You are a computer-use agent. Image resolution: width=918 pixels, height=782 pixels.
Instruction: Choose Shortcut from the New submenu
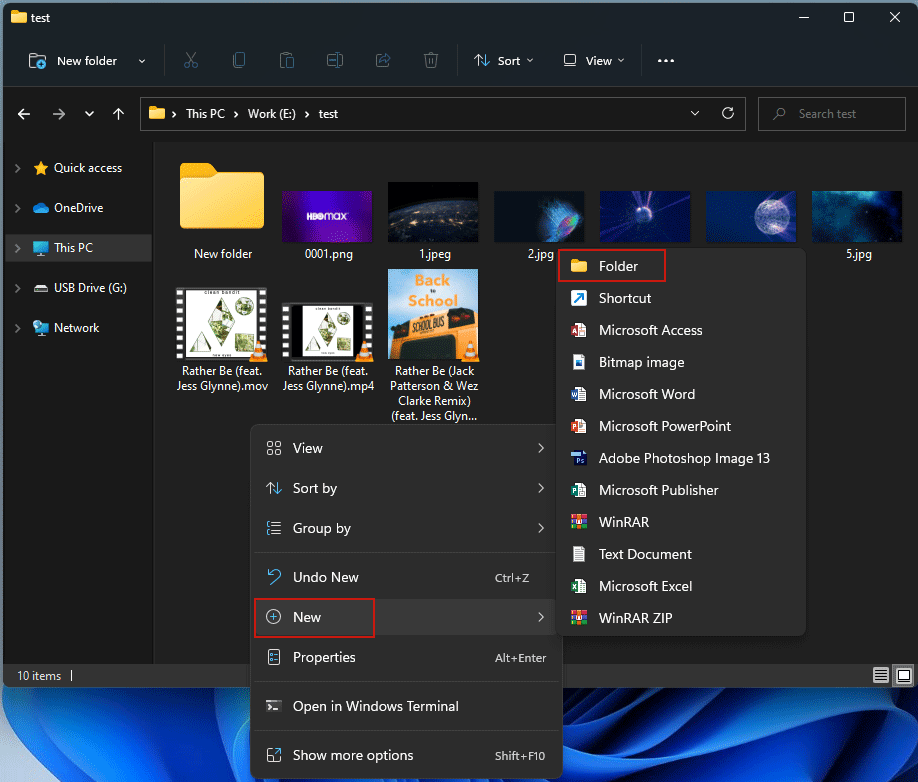681,298
